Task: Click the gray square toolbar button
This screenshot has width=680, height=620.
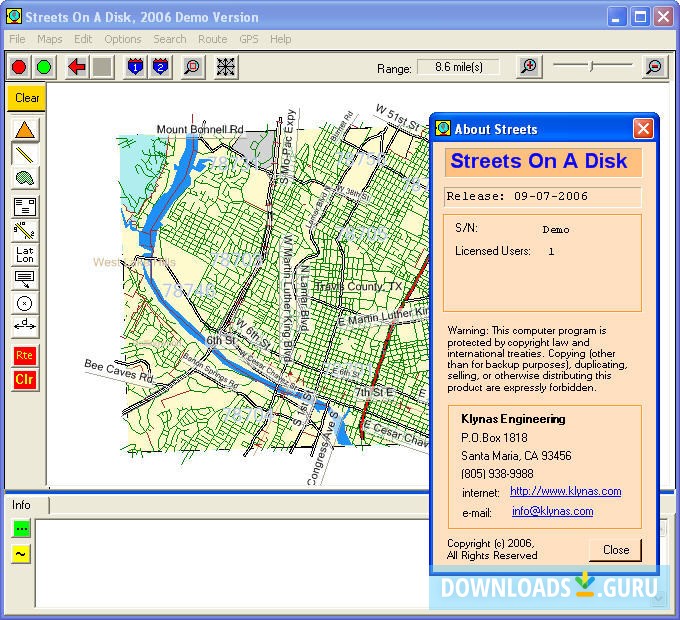Action: tap(102, 67)
